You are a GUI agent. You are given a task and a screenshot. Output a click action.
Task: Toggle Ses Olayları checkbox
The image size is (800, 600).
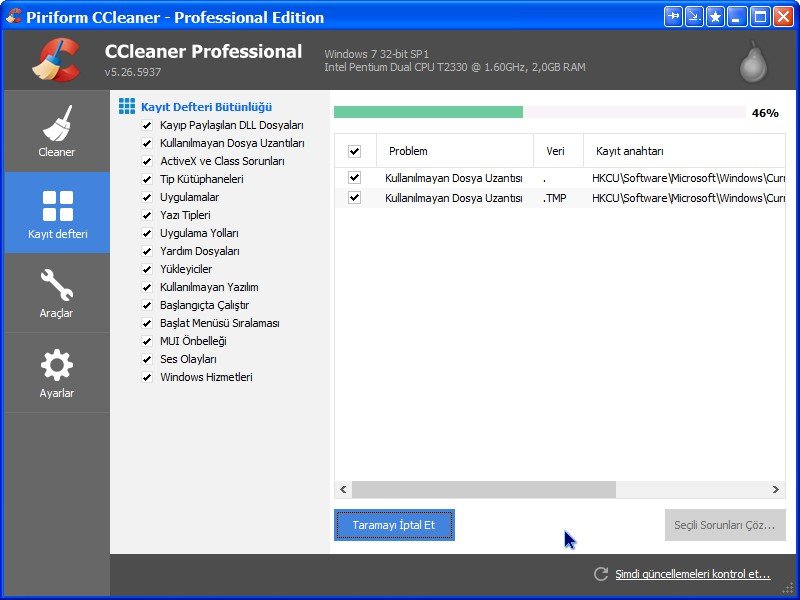click(147, 359)
